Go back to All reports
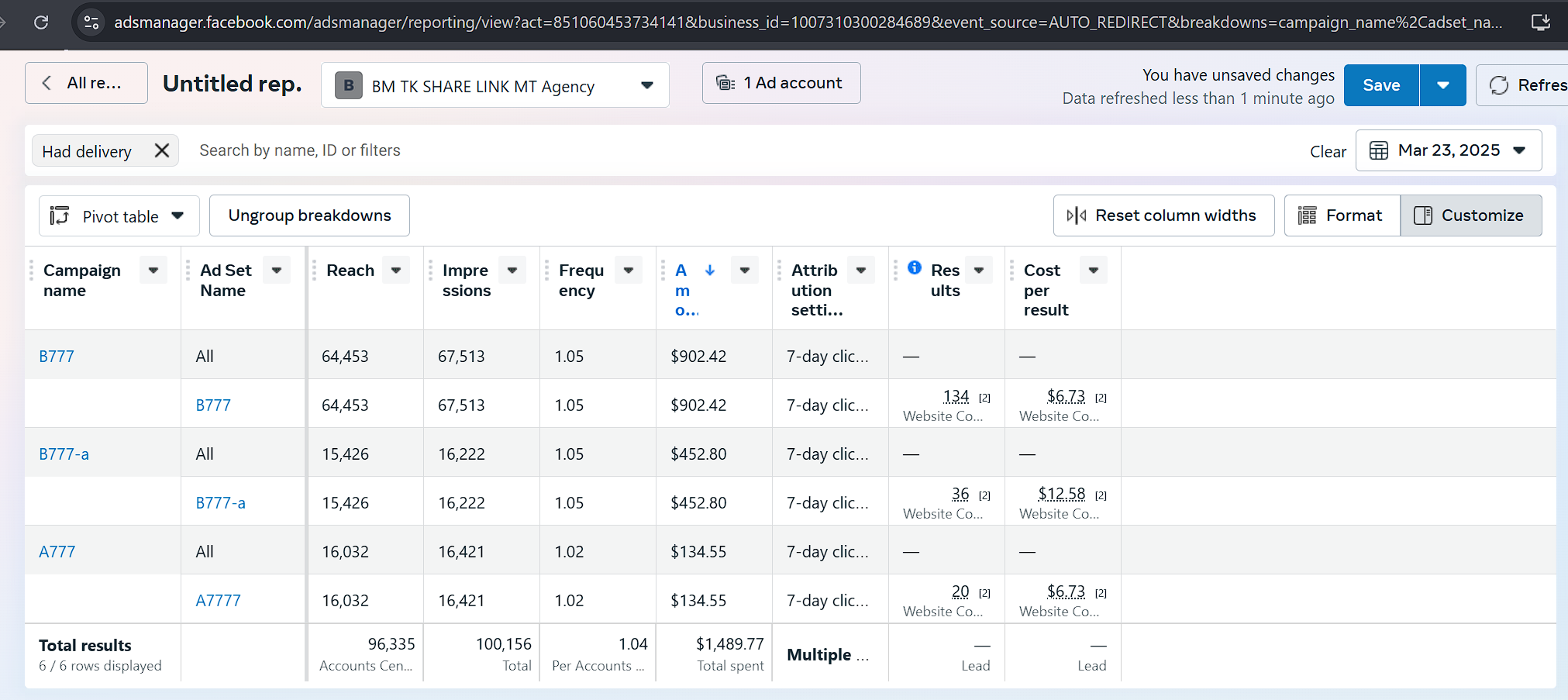The width and height of the screenshot is (1568, 700). click(x=86, y=83)
